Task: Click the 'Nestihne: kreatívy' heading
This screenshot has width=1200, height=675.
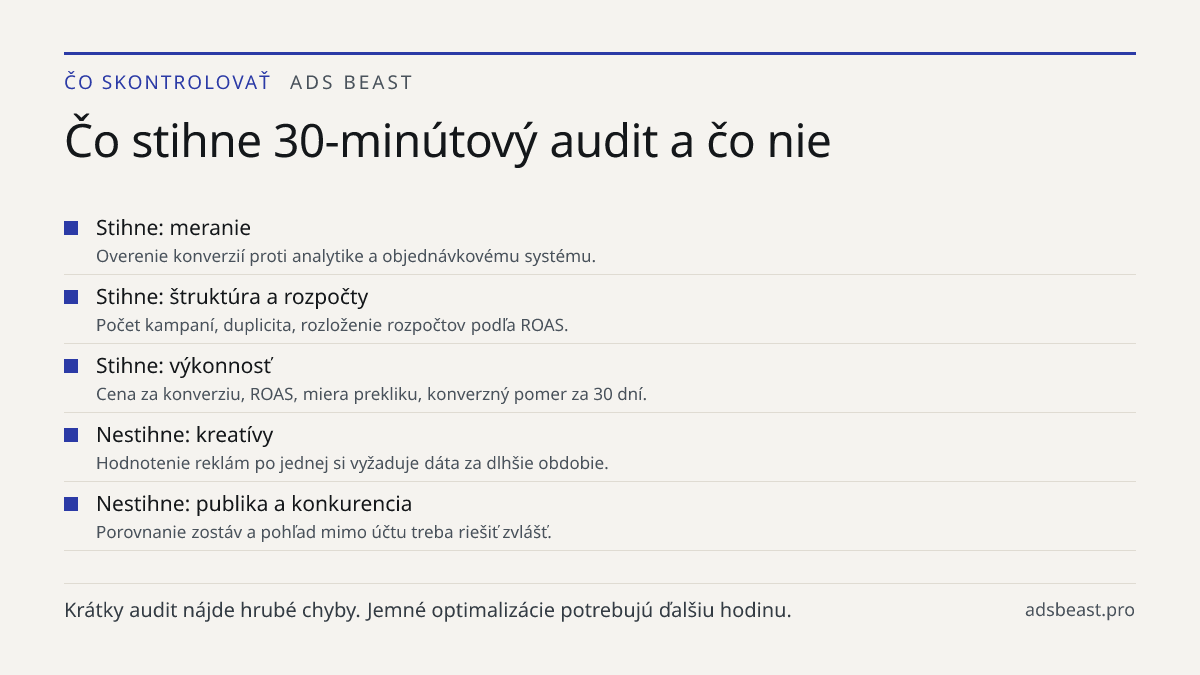Action: click(184, 435)
